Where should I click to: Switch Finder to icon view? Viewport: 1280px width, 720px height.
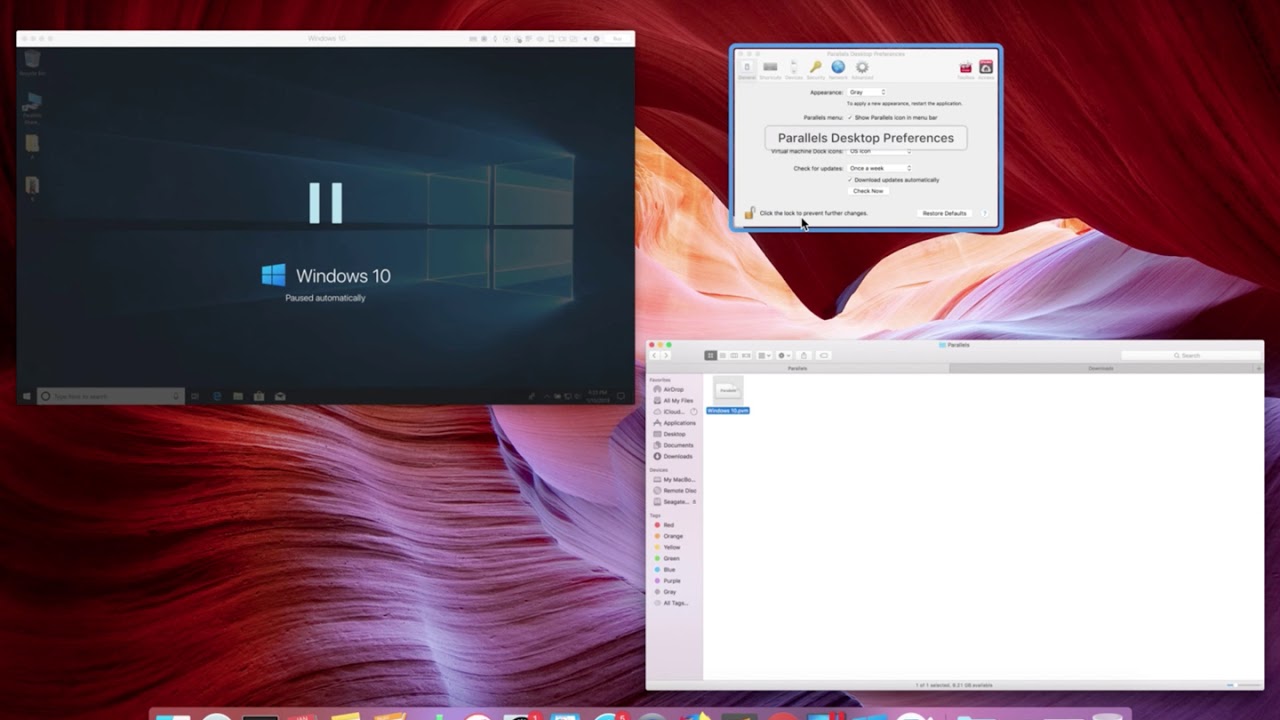pos(711,355)
